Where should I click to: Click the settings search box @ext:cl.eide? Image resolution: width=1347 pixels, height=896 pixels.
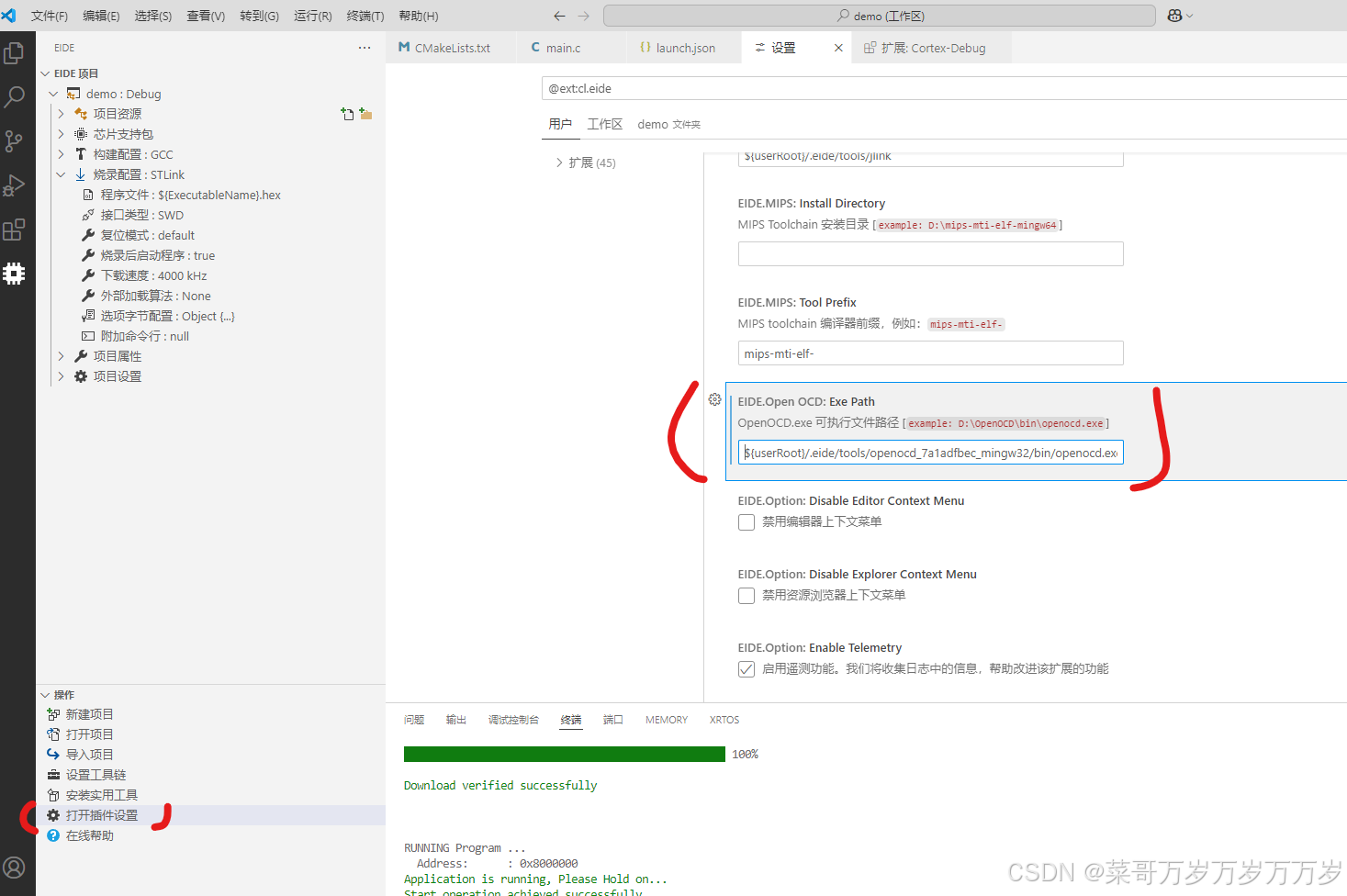pyautogui.click(x=944, y=88)
